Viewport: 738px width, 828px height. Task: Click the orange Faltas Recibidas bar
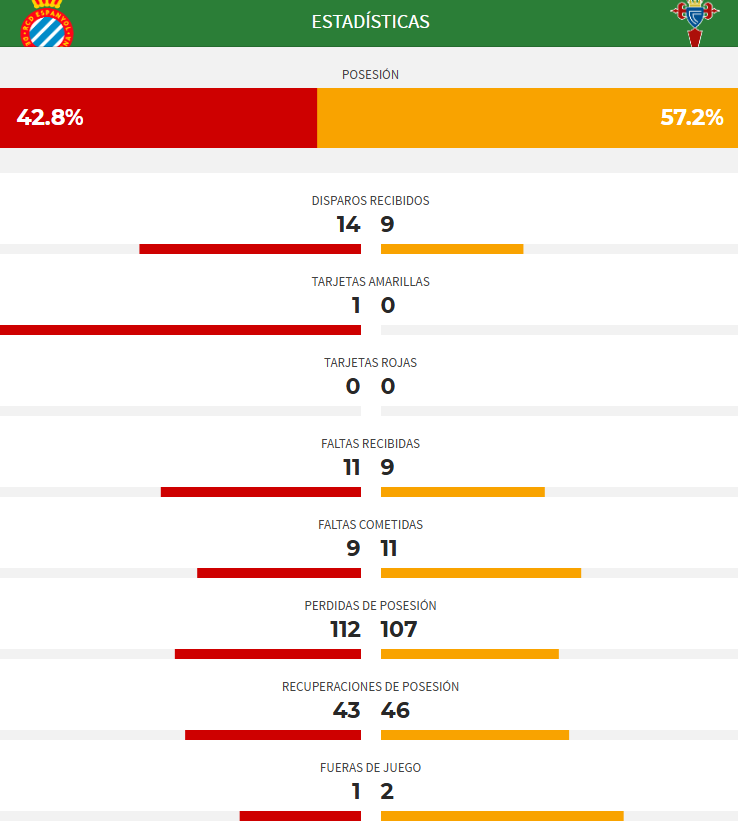pyautogui.click(x=463, y=492)
